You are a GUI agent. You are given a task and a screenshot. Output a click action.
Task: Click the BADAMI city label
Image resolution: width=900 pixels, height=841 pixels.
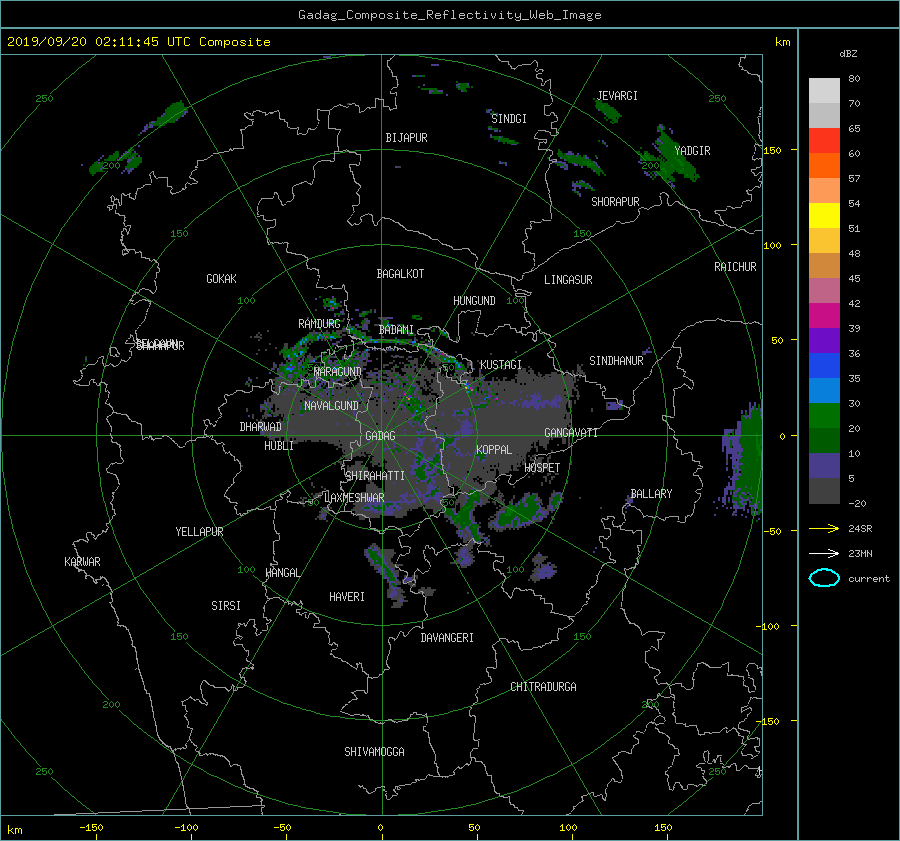[396, 330]
